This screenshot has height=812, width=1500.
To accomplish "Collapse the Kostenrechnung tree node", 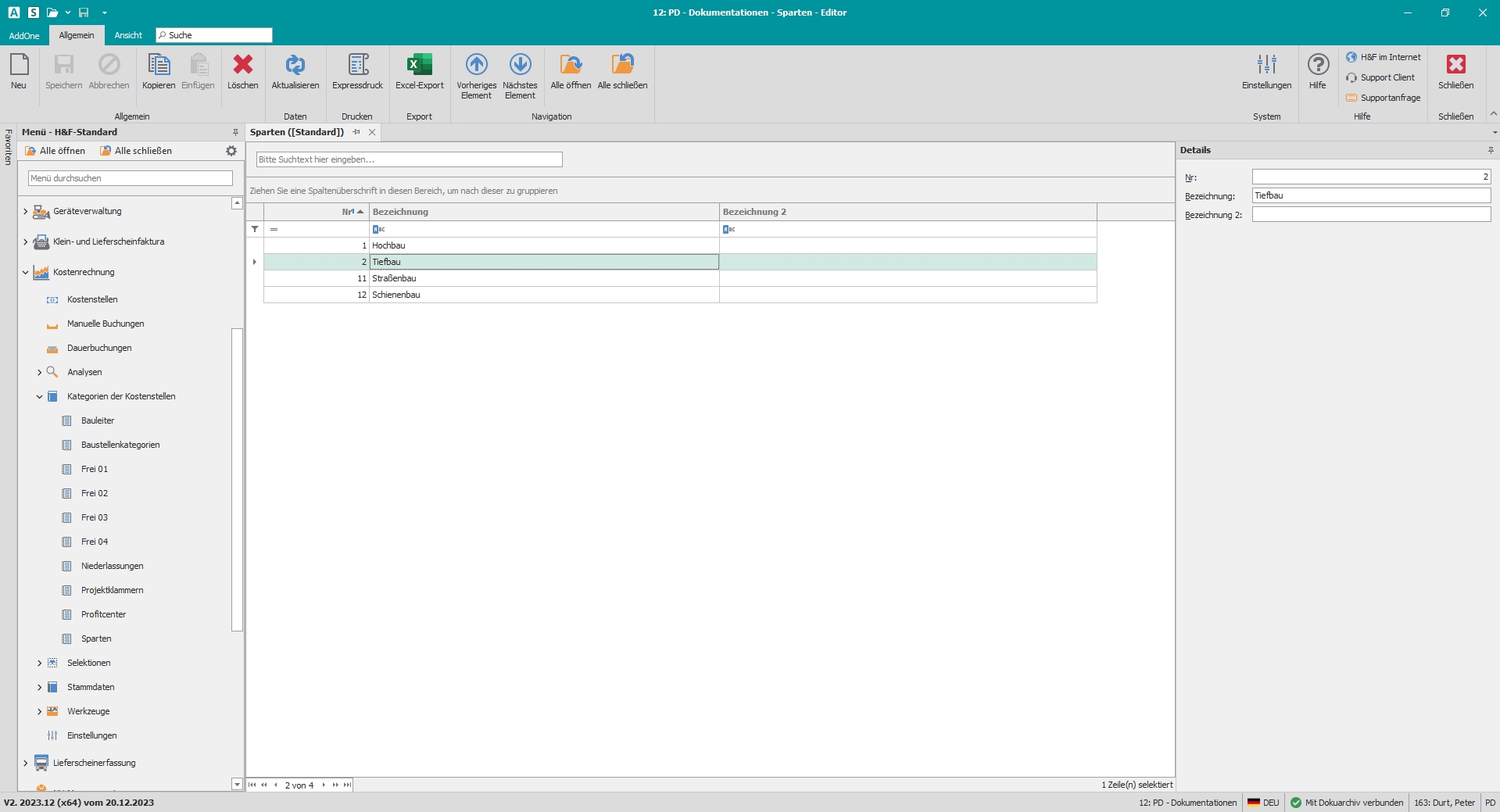I will [26, 273].
